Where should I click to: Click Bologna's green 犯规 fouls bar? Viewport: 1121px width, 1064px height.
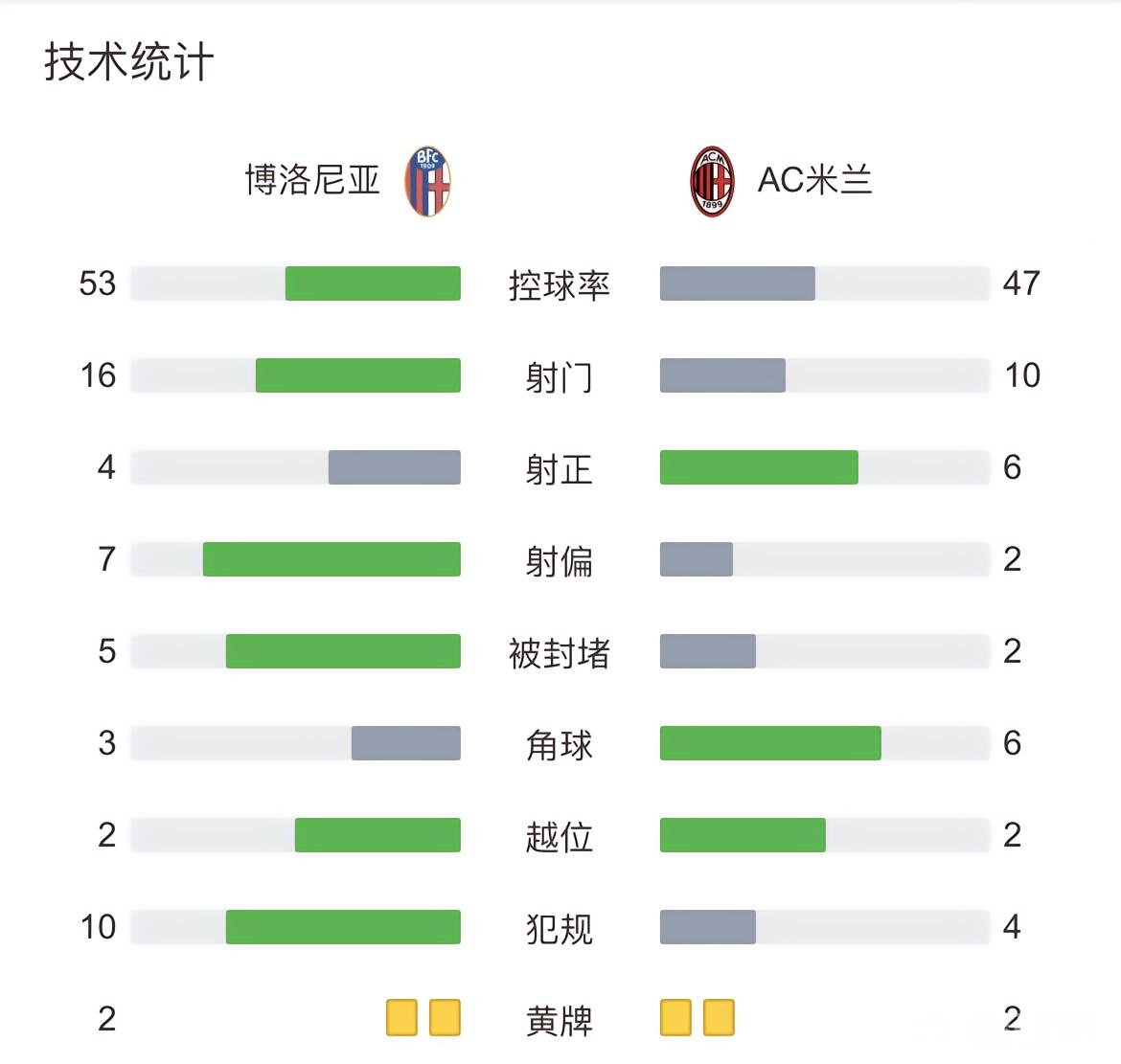pos(343,927)
